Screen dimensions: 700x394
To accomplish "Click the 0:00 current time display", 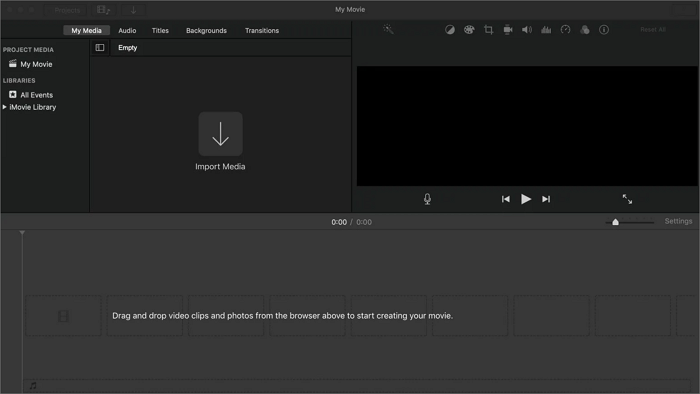I will (x=339, y=222).
